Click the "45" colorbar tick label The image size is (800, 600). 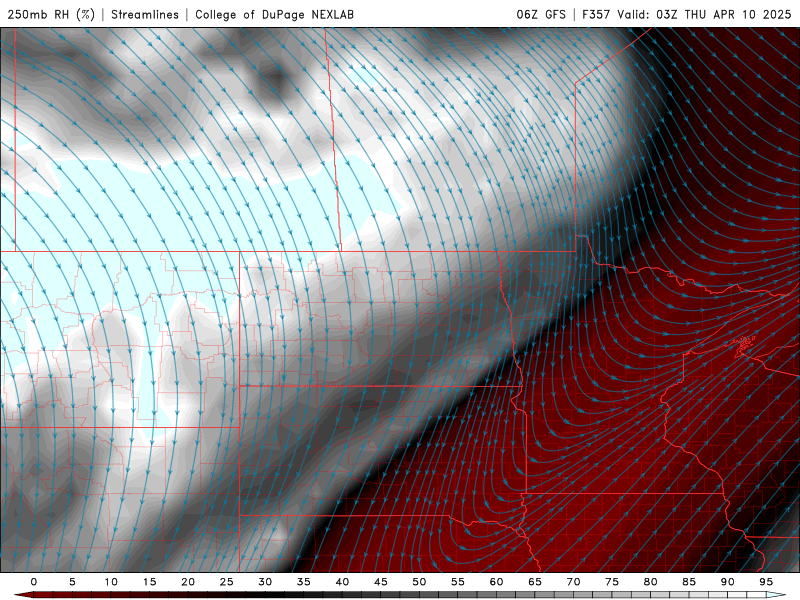coord(381,582)
